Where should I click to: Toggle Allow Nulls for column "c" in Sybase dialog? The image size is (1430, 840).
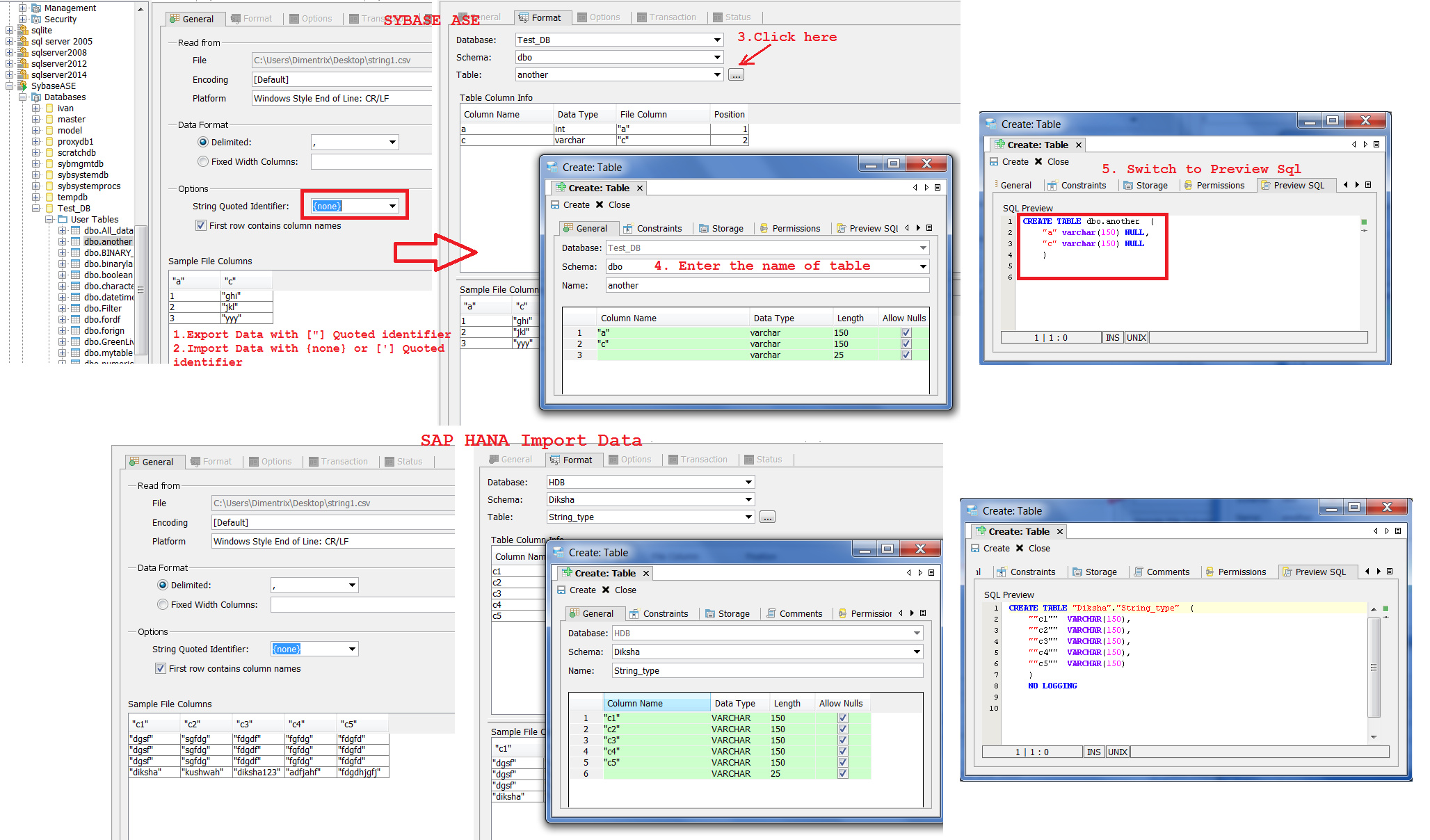906,344
